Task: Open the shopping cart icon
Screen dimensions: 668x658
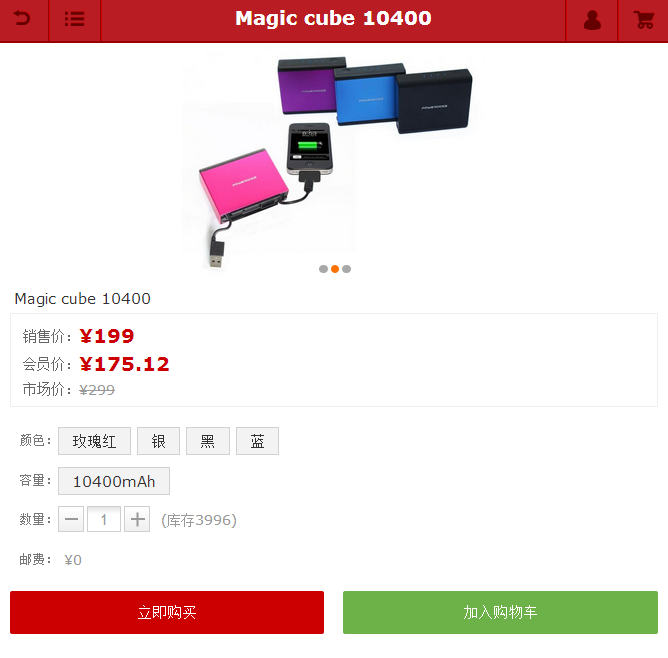Action: (x=644, y=20)
